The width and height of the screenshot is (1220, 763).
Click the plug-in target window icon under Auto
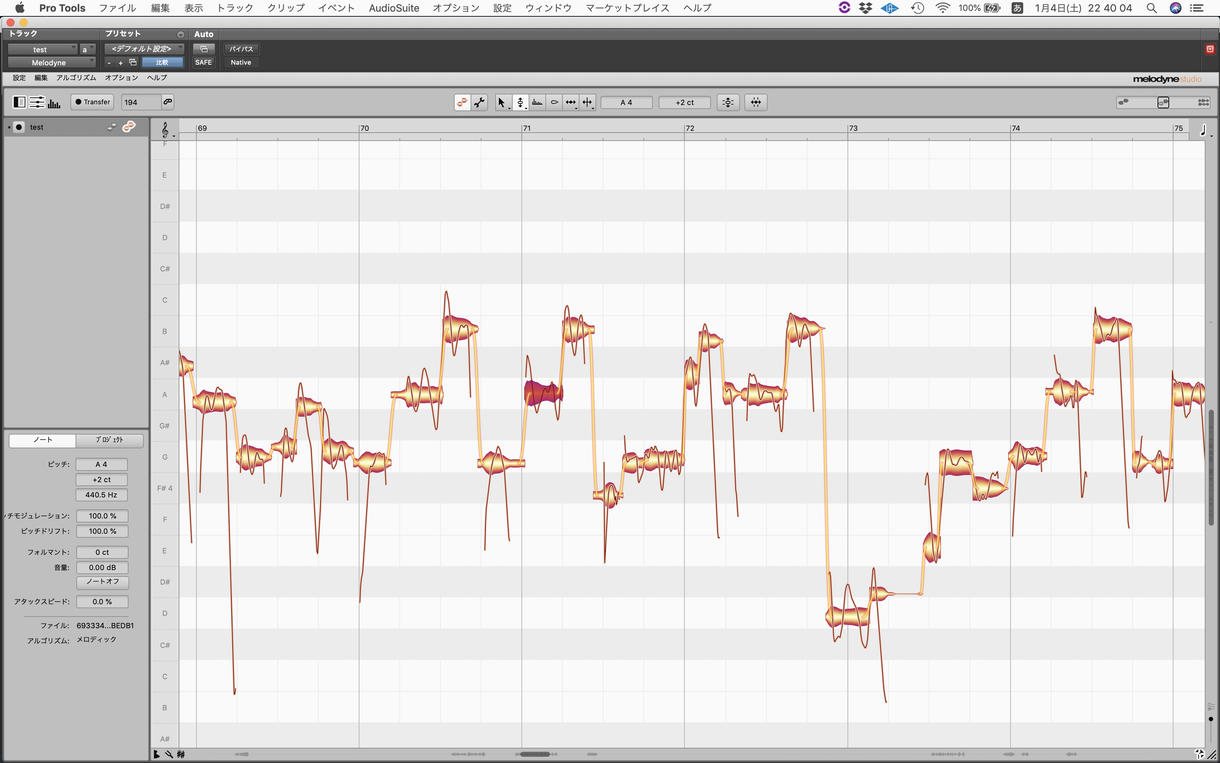[203, 48]
